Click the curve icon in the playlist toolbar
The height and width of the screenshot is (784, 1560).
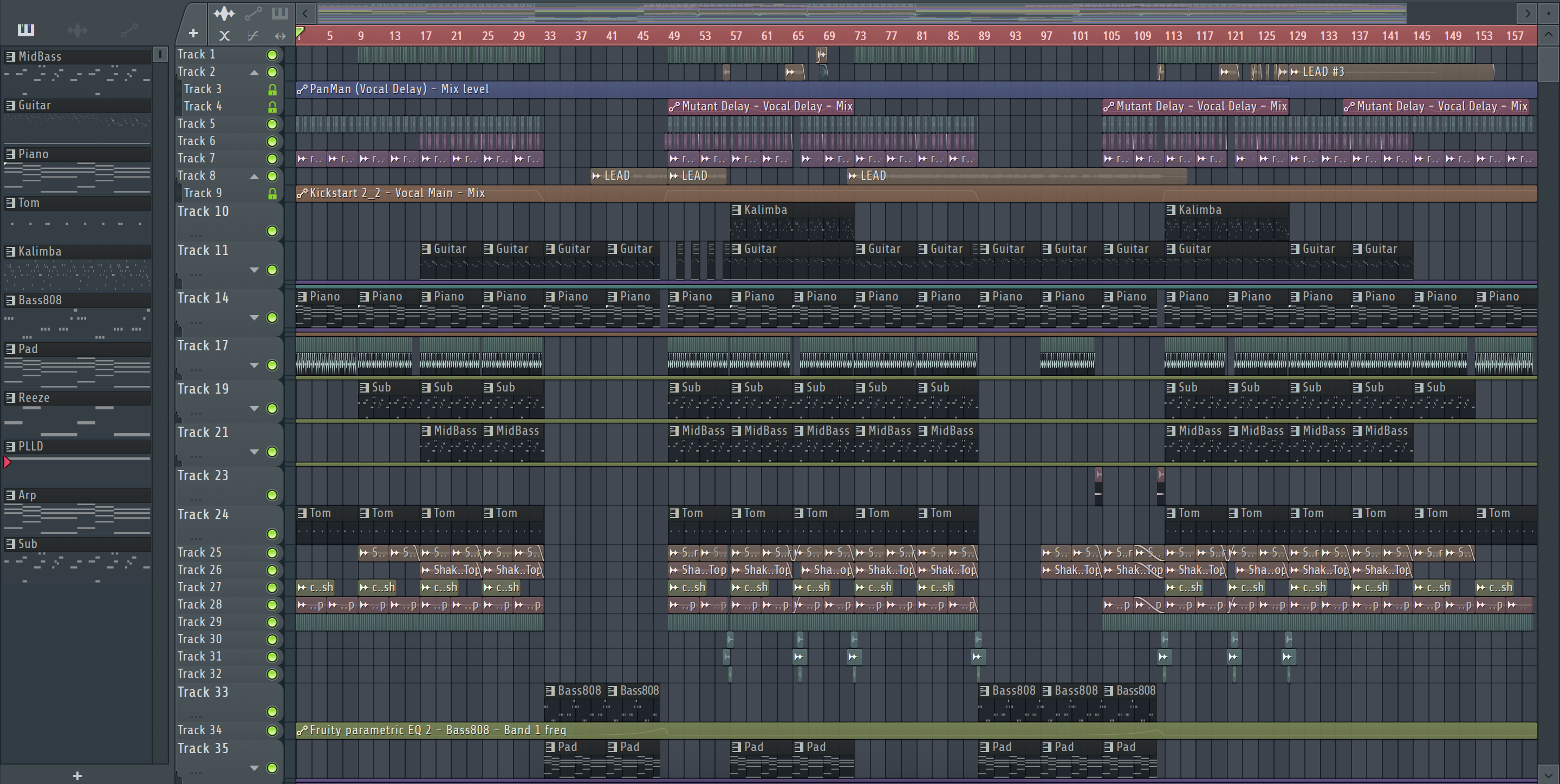[253, 36]
